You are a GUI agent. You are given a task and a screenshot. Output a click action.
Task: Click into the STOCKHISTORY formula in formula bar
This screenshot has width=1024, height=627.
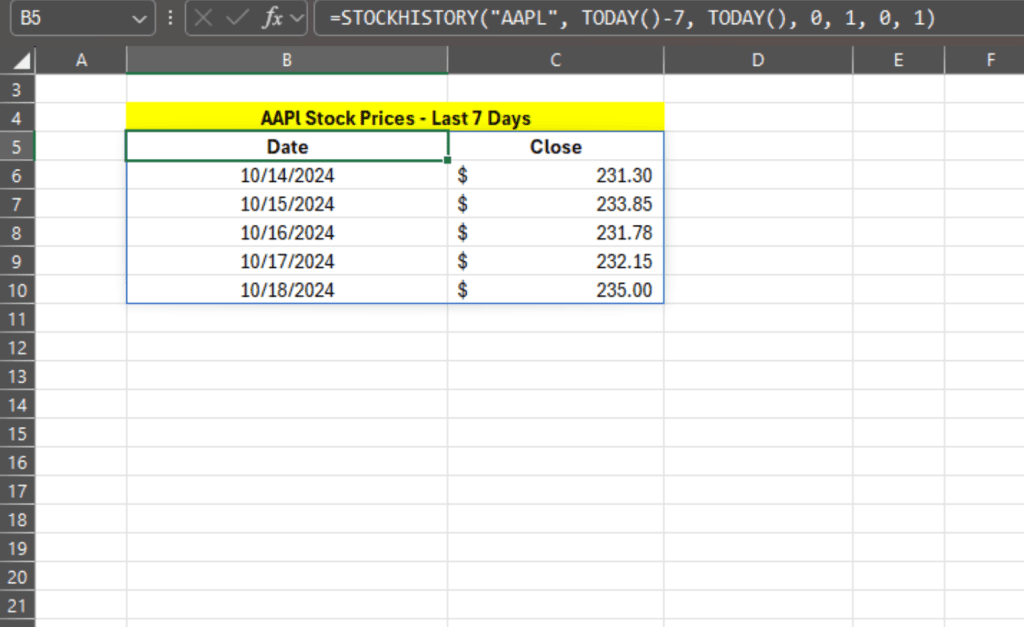[640, 19]
